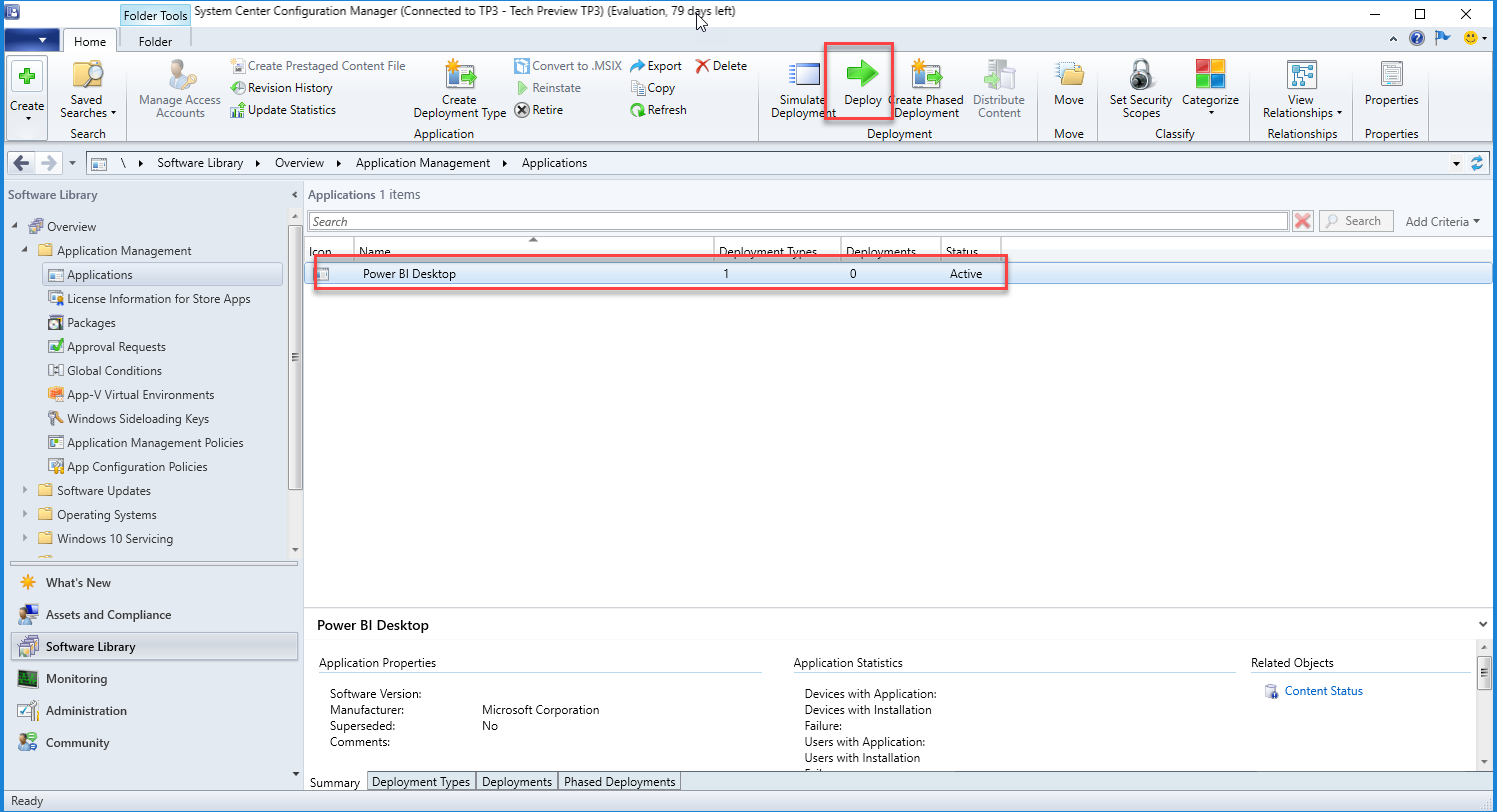The width and height of the screenshot is (1497, 812).
Task: Collapse the Application Management tree node
Action: click(25, 251)
